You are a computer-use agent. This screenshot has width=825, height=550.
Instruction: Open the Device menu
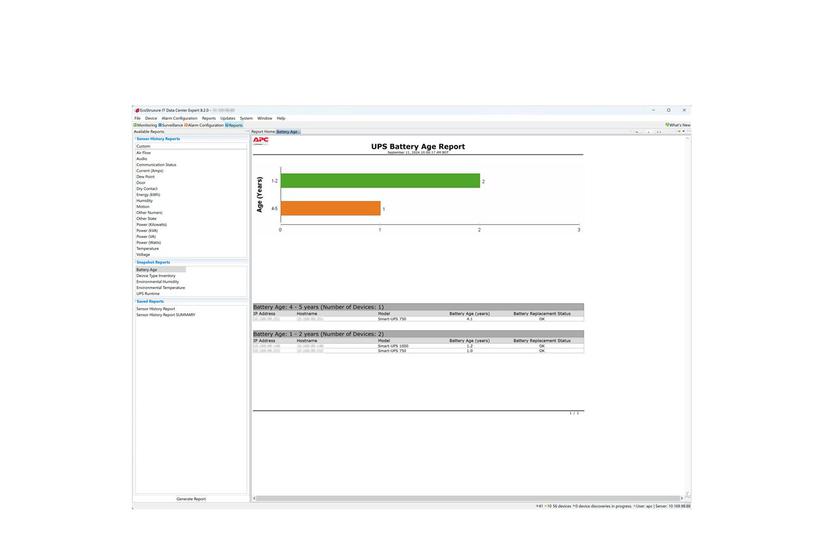(151, 118)
